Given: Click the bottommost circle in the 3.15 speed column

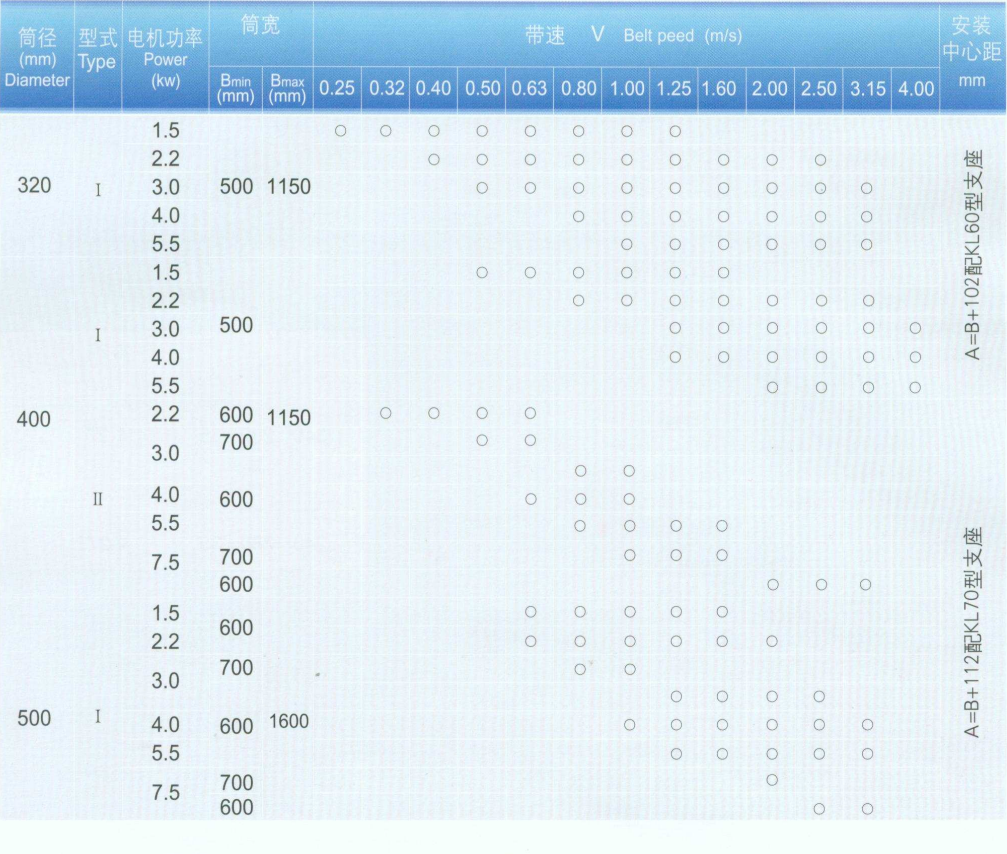Looking at the screenshot, I should [x=867, y=808].
